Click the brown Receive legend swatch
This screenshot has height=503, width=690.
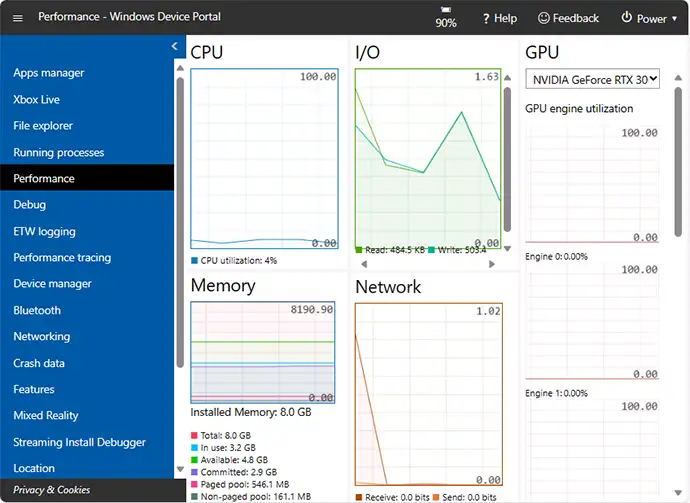pos(359,497)
